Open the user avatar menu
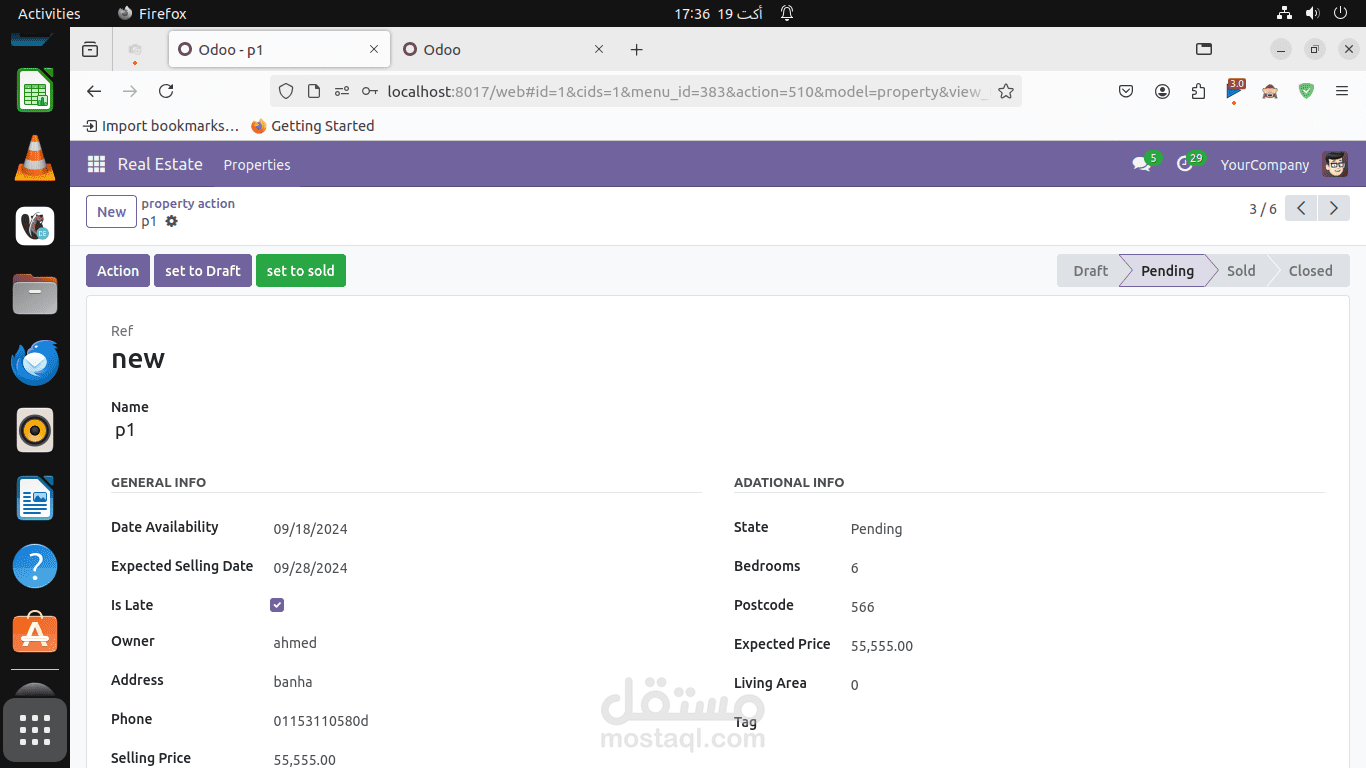1366x768 pixels. pos(1335,164)
